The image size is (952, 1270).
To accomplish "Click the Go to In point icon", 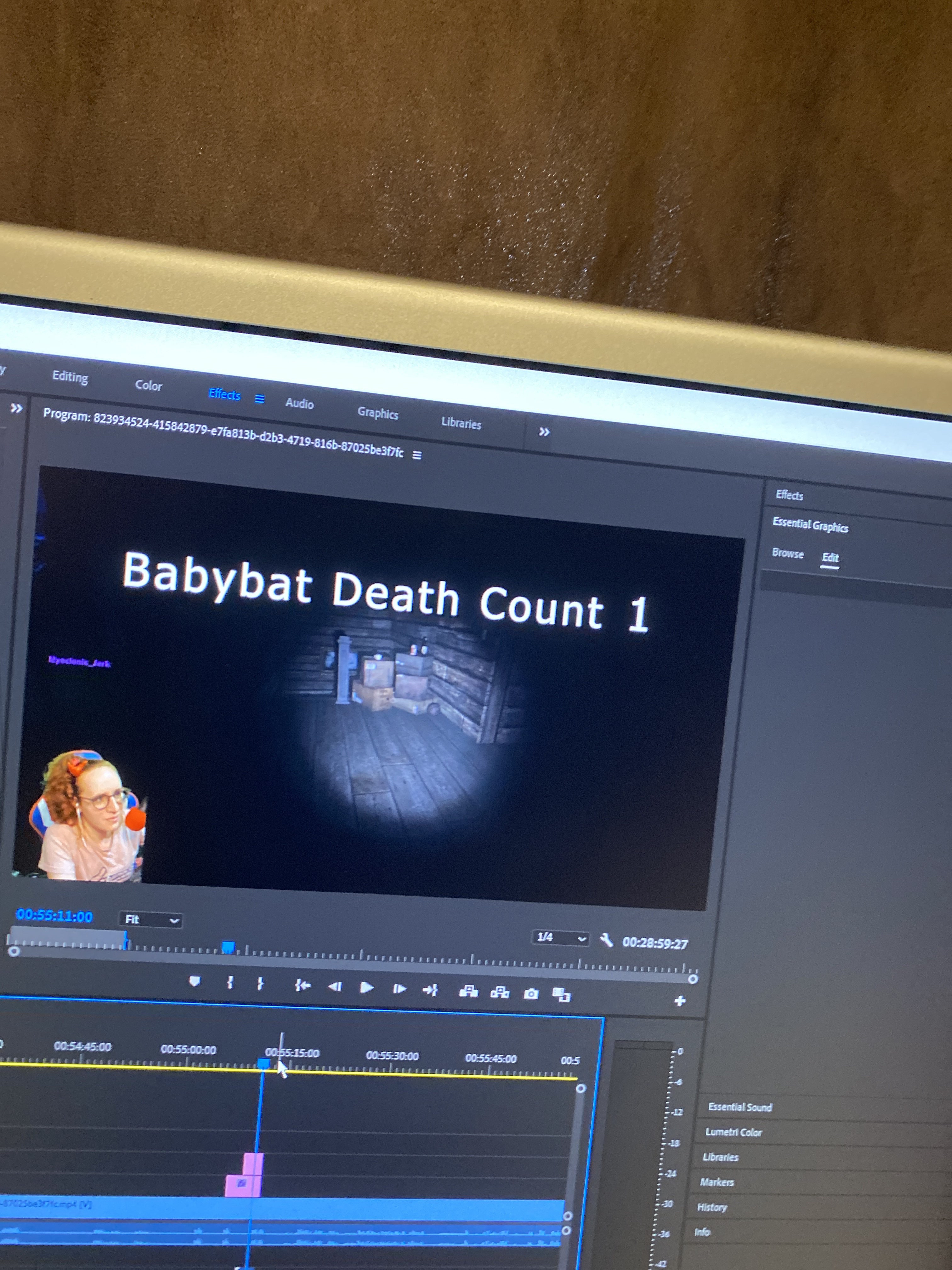I will (303, 985).
